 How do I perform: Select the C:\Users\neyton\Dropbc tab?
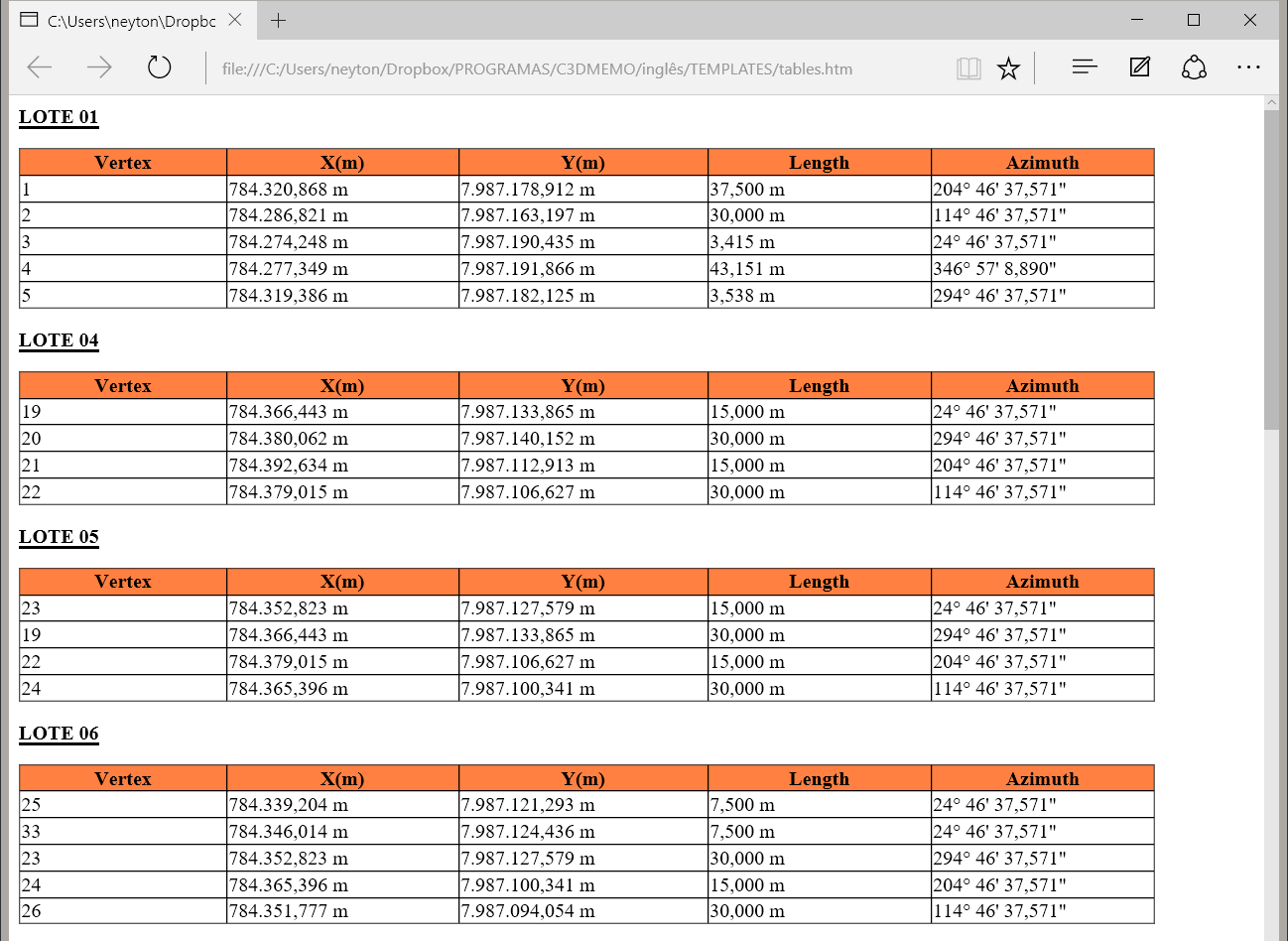pos(131,21)
